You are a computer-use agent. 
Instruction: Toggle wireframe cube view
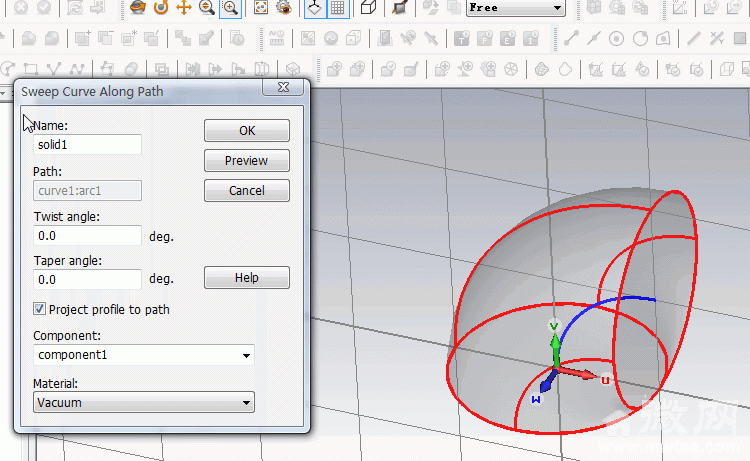368,7
